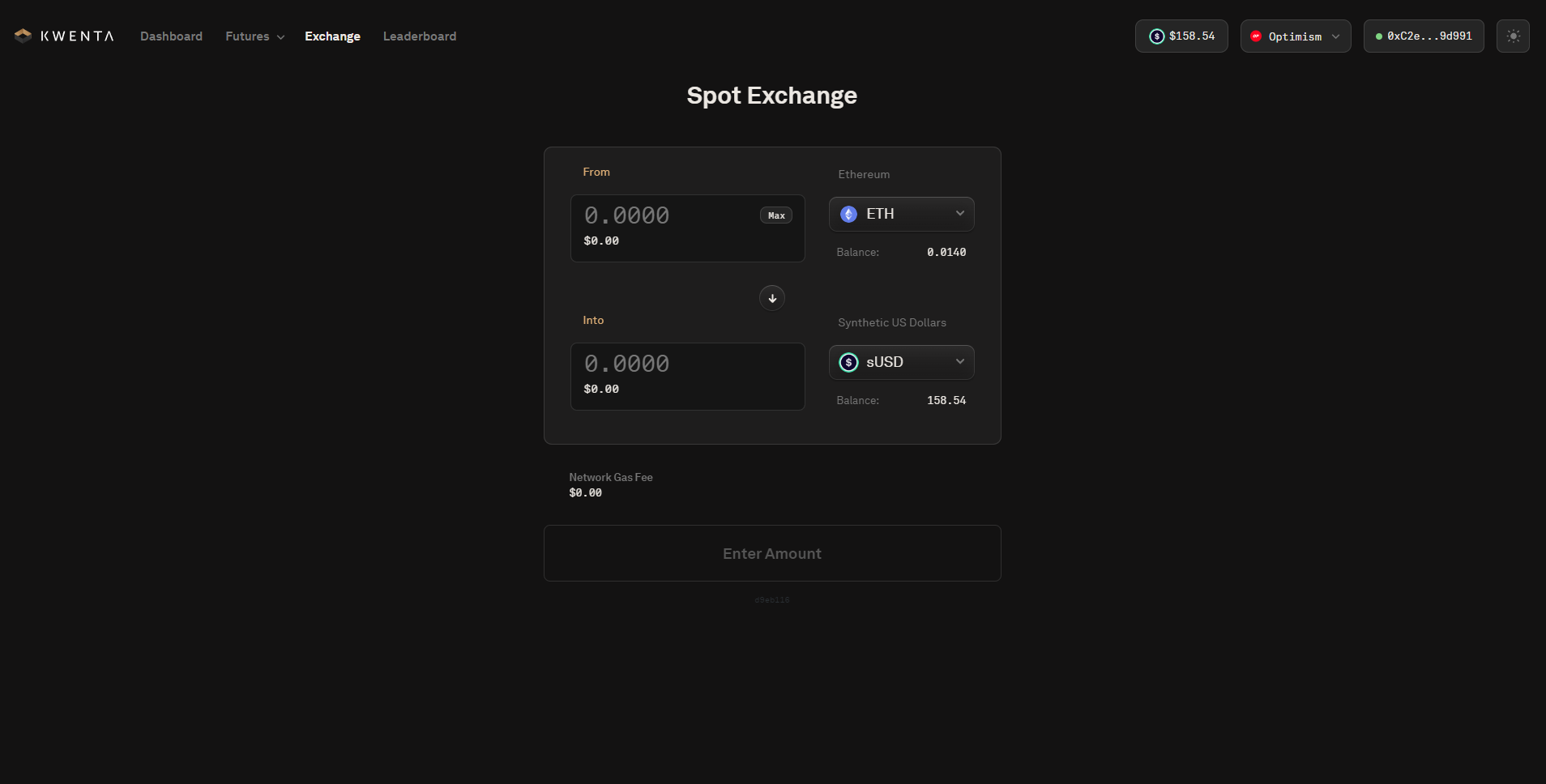1546x784 pixels.
Task: Go to the Dashboard page
Action: tap(171, 36)
